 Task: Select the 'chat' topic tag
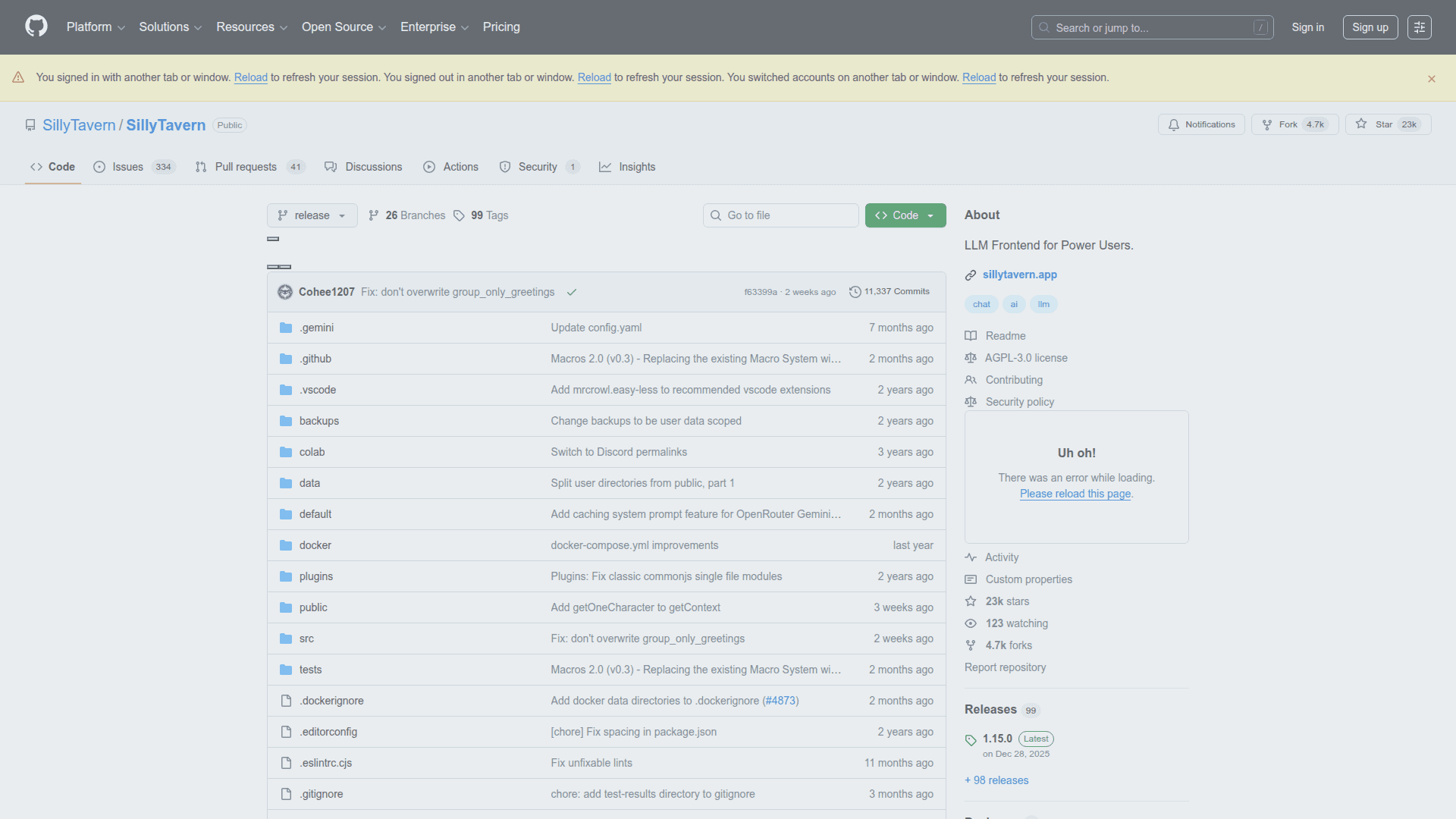(x=981, y=304)
